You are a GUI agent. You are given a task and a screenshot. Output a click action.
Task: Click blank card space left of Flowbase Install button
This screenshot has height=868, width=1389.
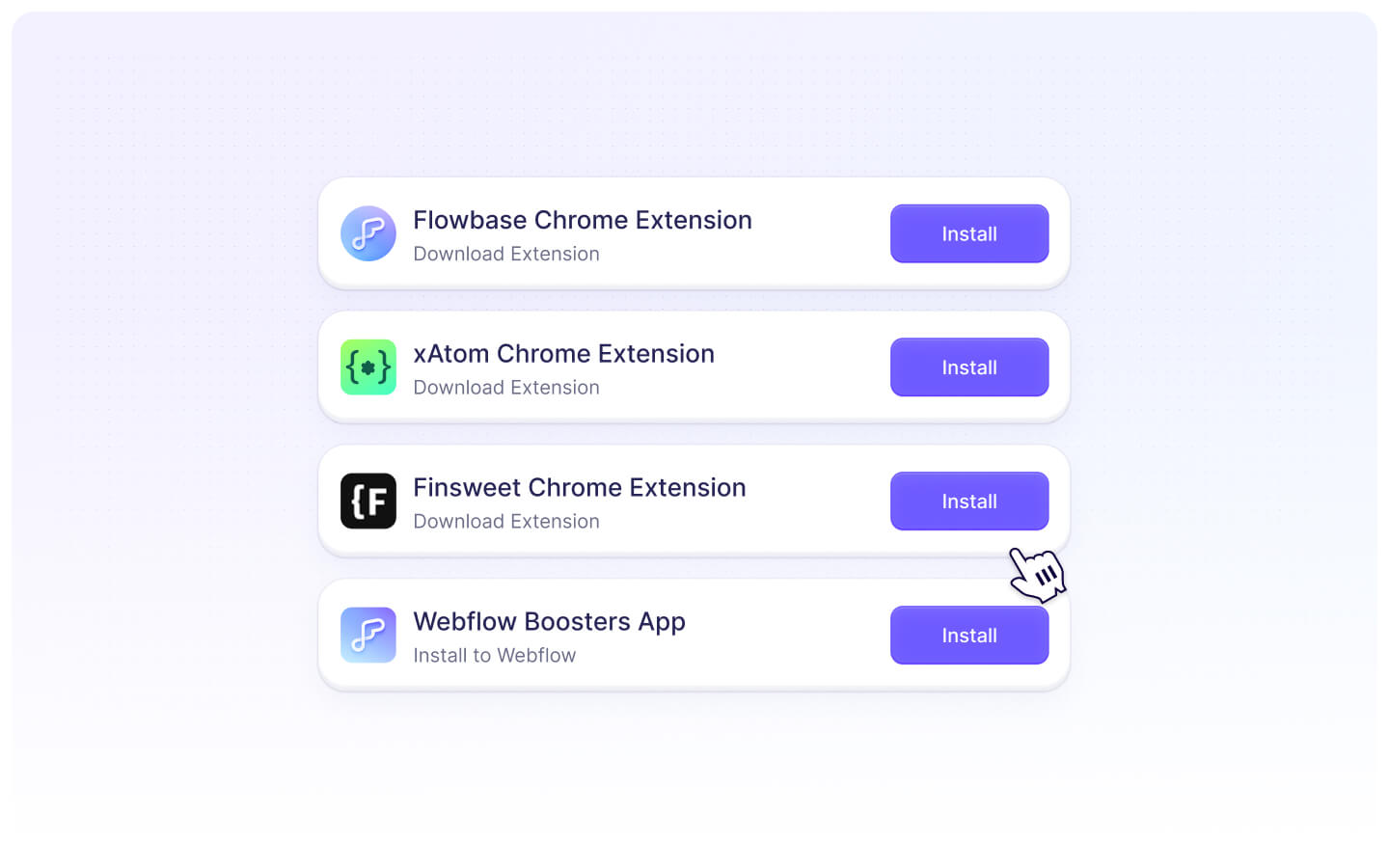coord(820,233)
